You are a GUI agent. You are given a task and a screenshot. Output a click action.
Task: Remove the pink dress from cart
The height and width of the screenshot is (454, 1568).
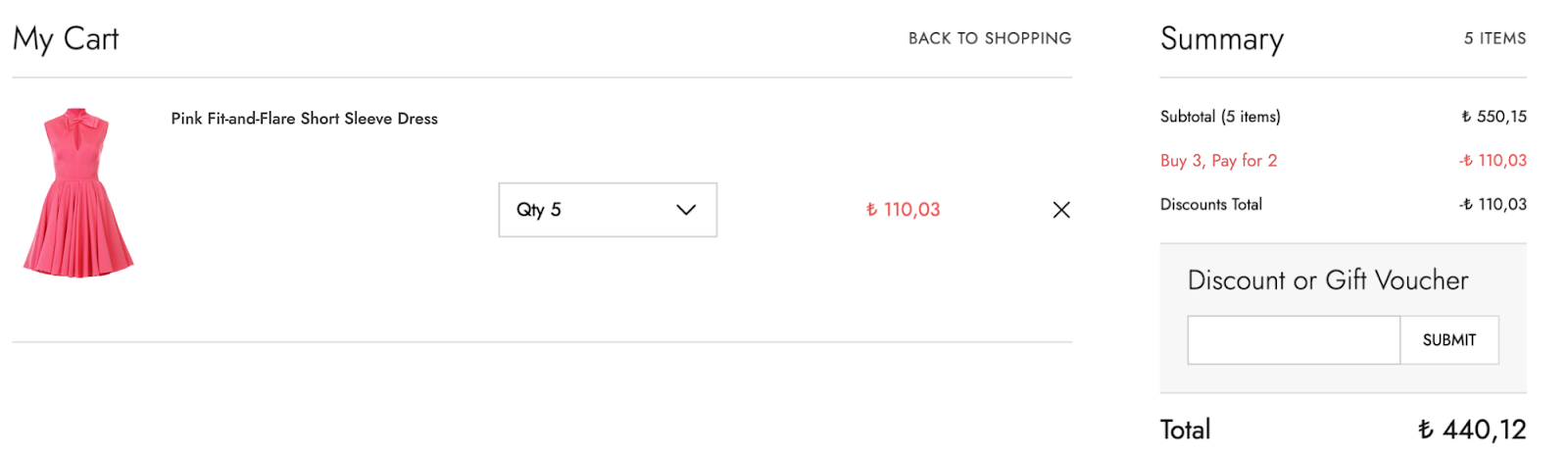tap(1060, 210)
